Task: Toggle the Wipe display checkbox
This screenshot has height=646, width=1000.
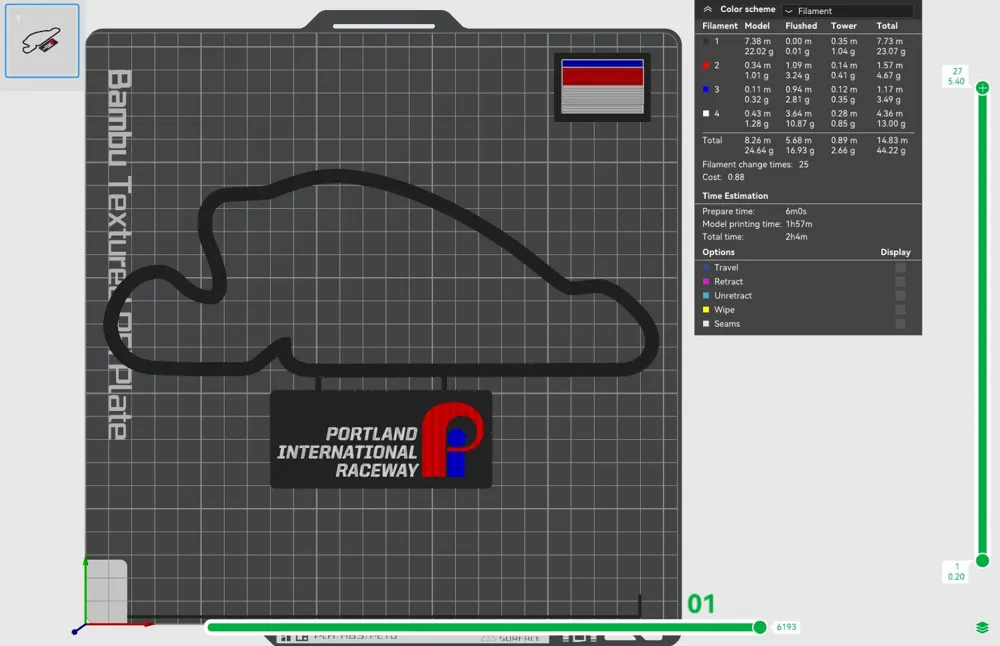Action: point(900,310)
